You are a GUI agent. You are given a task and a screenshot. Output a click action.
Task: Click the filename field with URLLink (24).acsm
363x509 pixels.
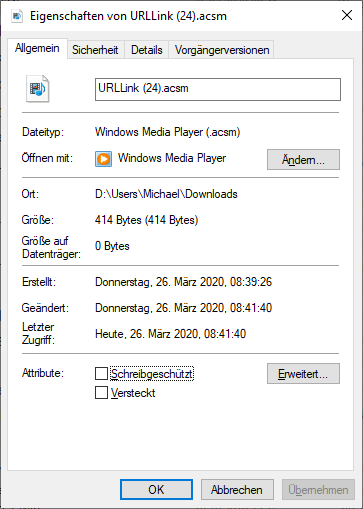[218, 89]
